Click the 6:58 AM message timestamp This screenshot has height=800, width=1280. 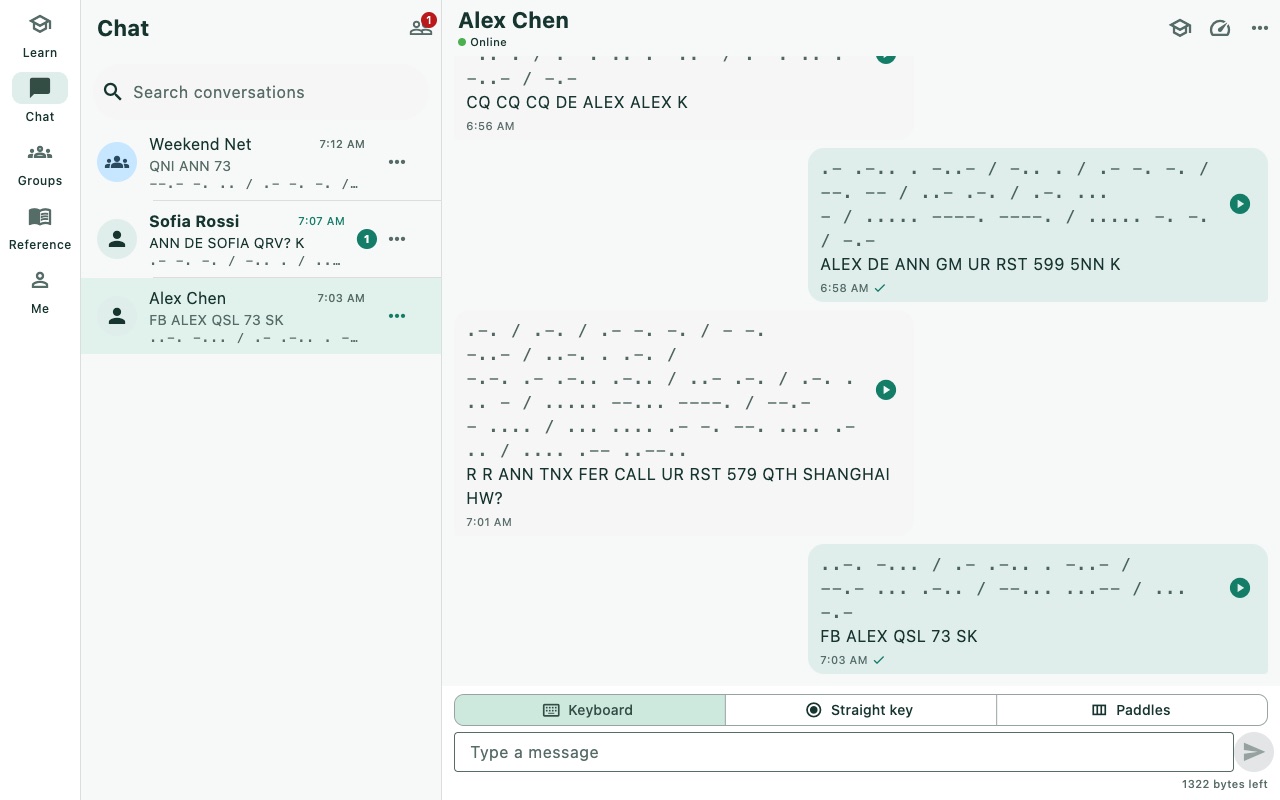coord(843,288)
